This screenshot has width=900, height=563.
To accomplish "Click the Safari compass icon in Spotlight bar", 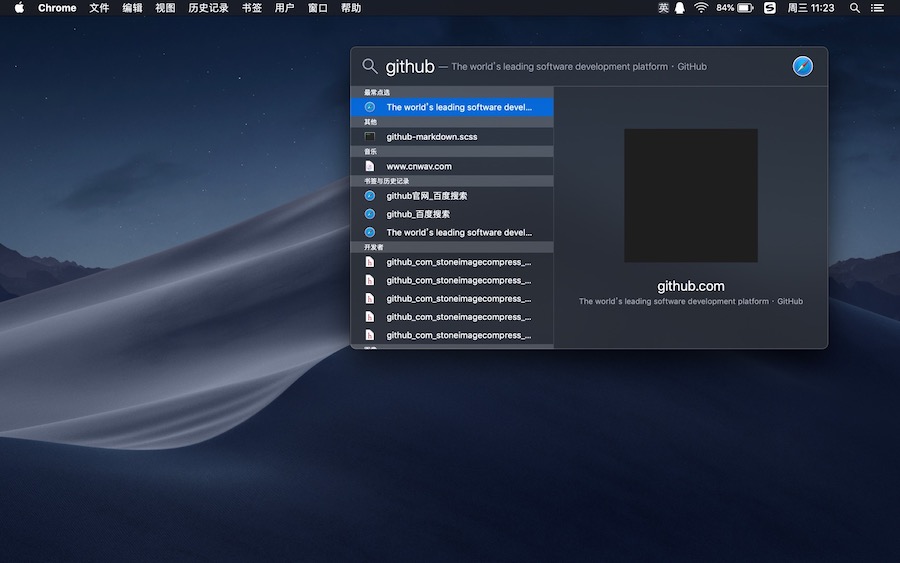I will [x=802, y=67].
